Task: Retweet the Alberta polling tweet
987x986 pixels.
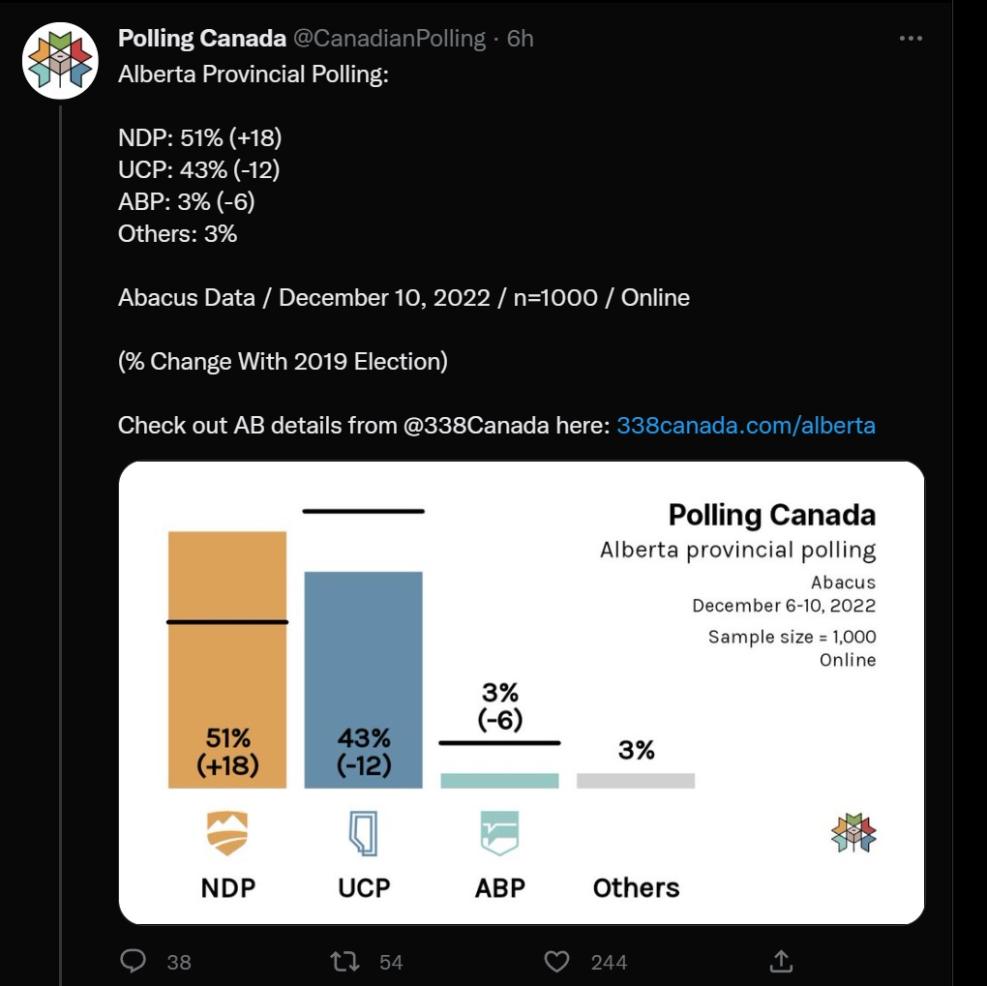Action: click(344, 961)
